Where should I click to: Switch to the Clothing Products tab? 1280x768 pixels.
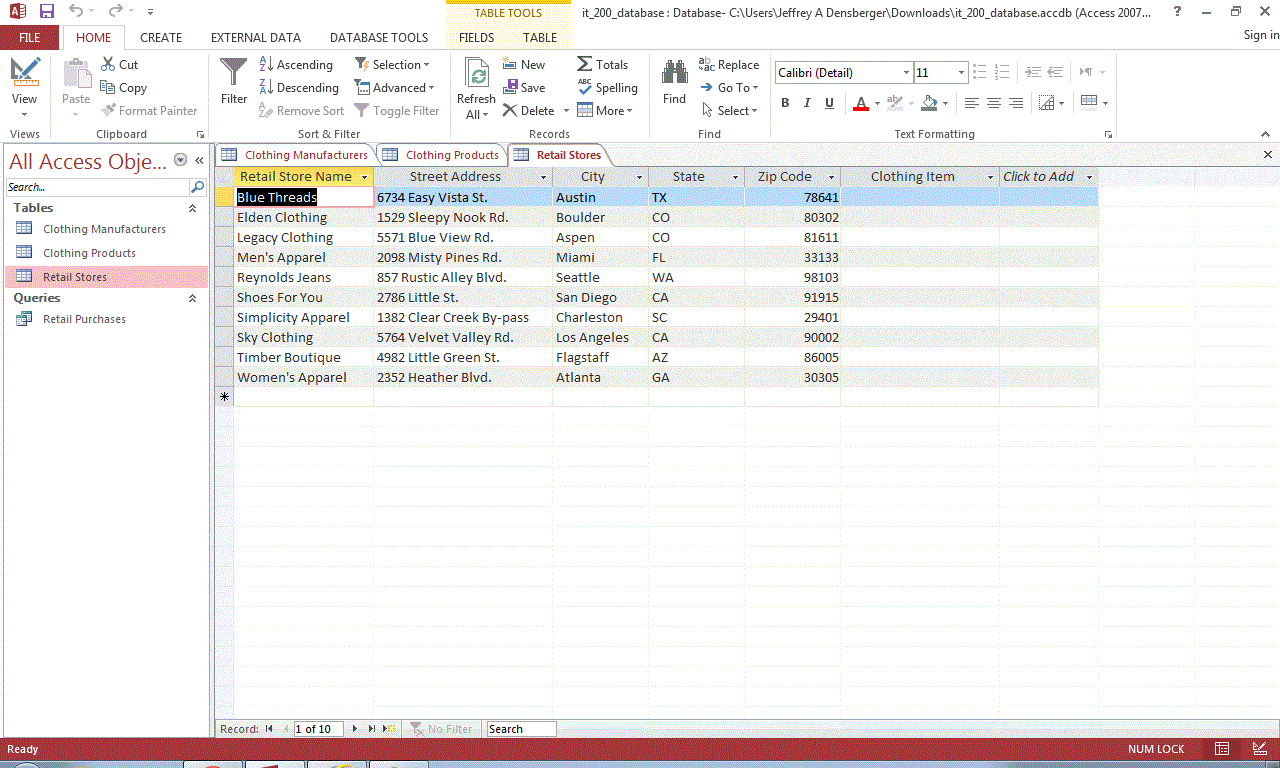coord(450,155)
